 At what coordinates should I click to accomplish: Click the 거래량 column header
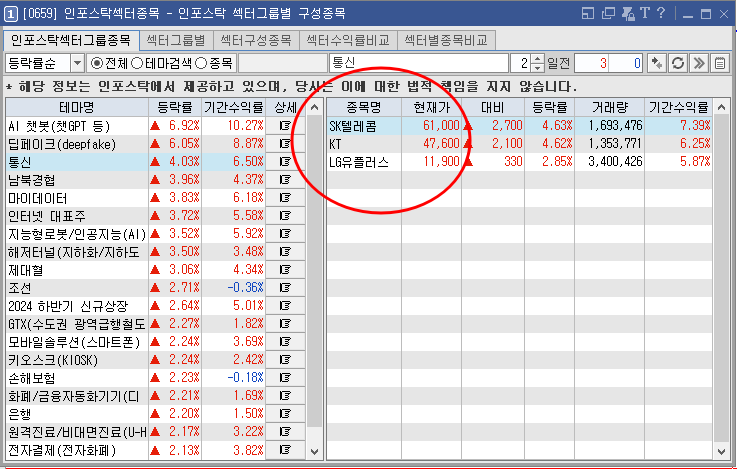pos(610,108)
